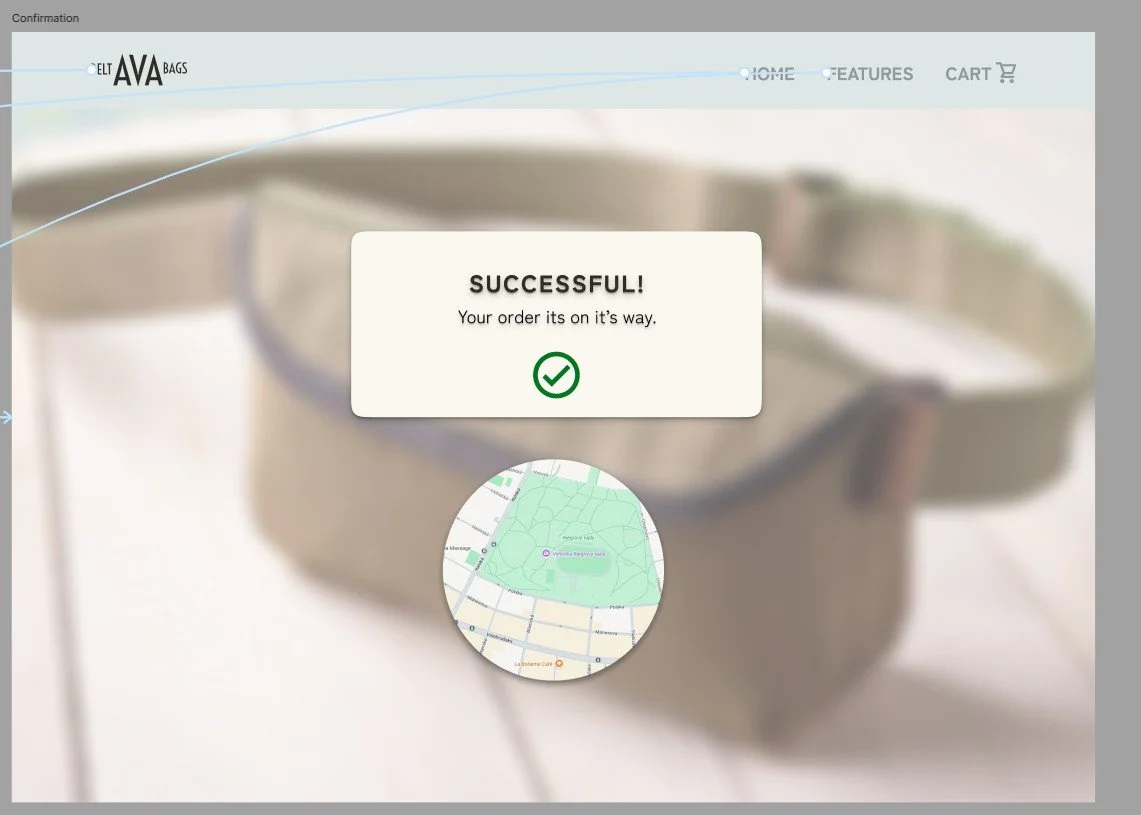The height and width of the screenshot is (815, 1141).
Task: Click the shopping cart icon
Action: tap(1006, 72)
